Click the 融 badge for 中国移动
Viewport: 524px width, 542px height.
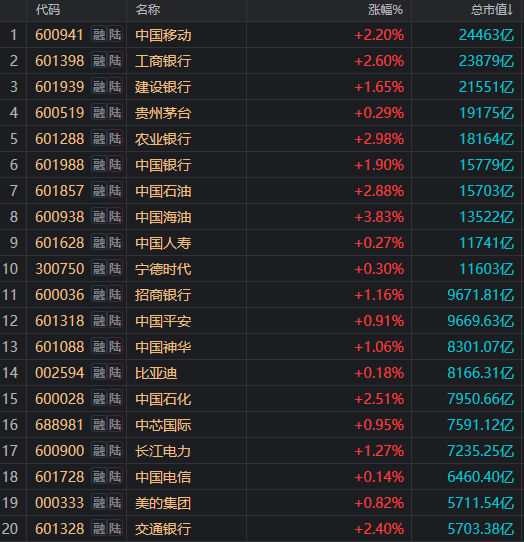99,35
